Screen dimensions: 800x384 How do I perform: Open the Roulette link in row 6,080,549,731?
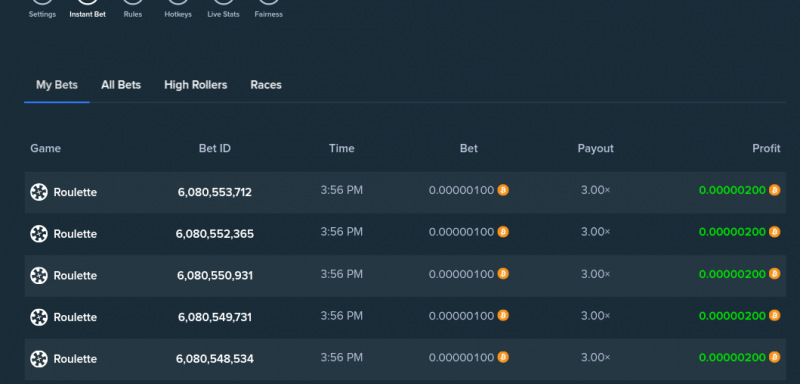click(x=75, y=317)
